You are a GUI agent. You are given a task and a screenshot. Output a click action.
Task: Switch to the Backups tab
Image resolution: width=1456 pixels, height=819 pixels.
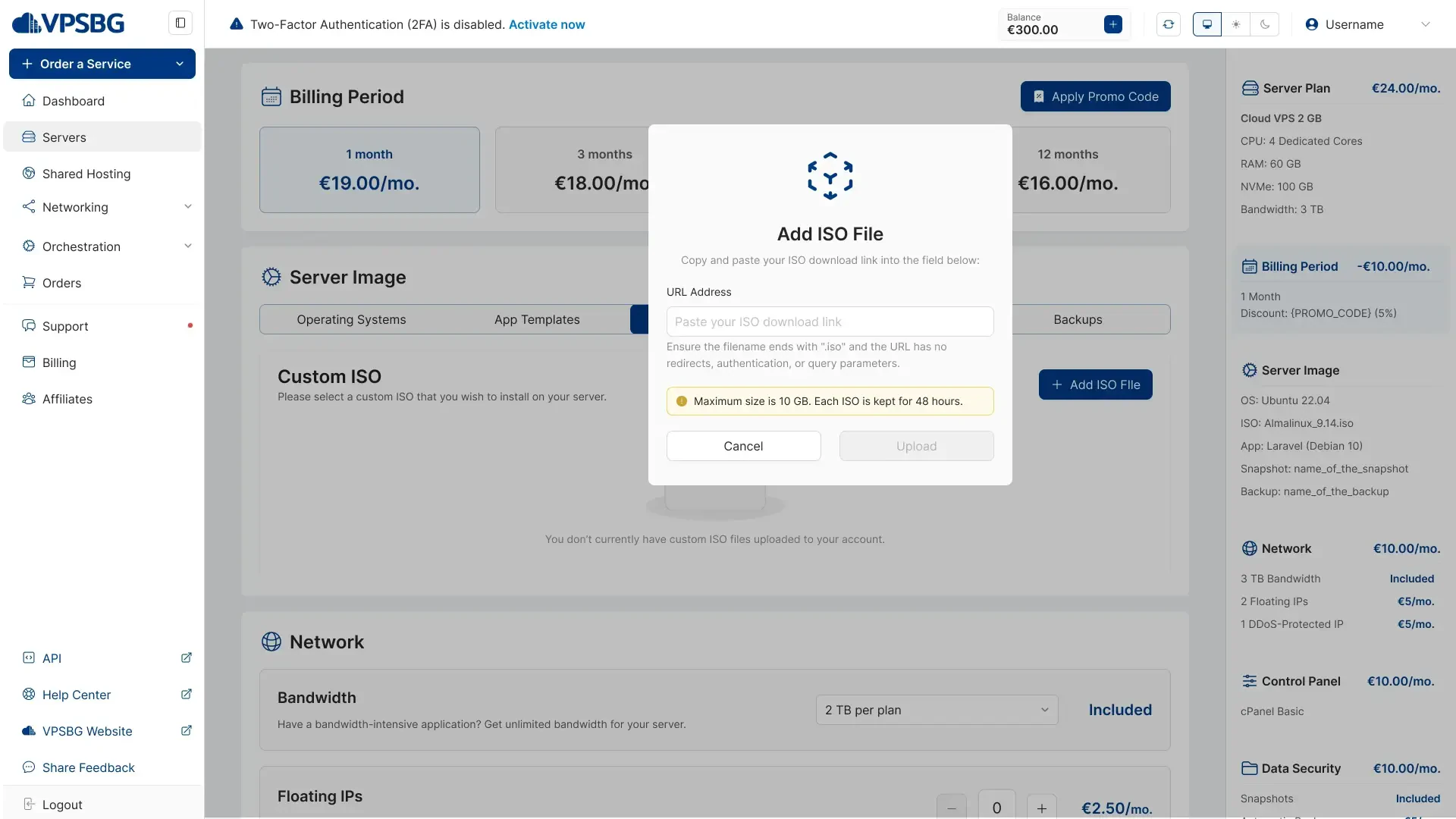click(1078, 319)
